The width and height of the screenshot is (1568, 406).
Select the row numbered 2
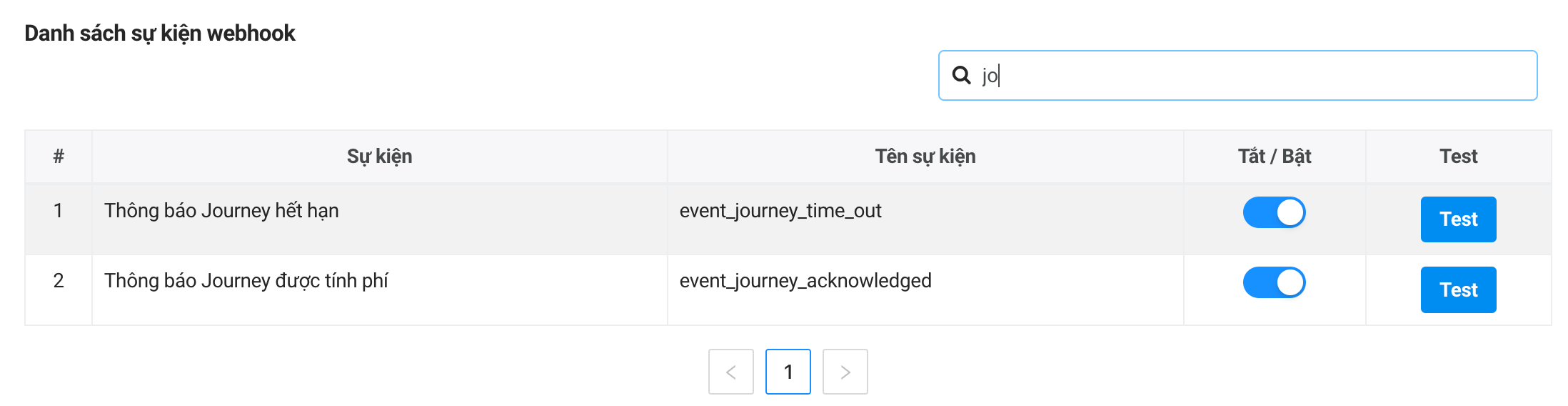click(x=59, y=281)
